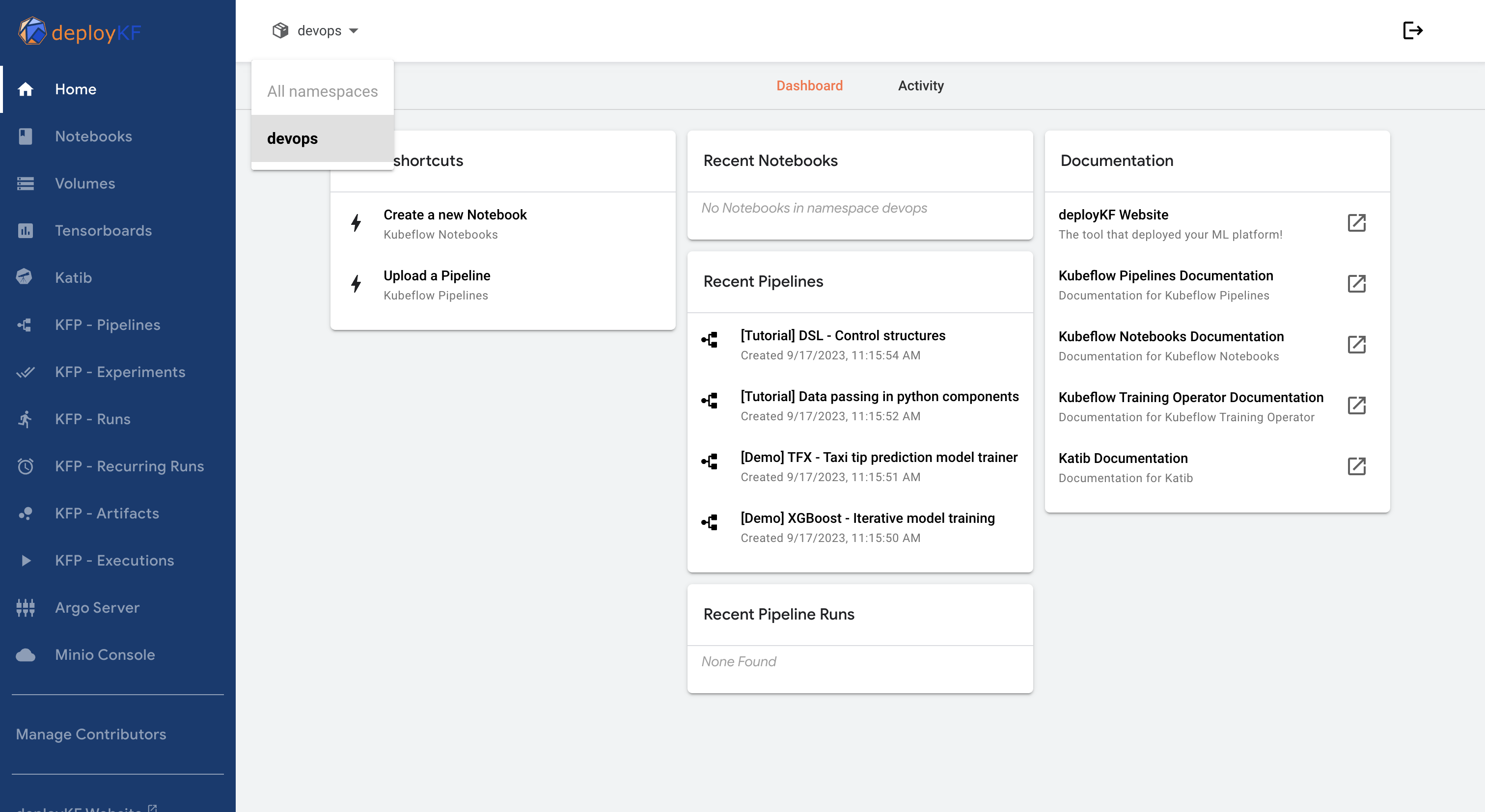
Task: Open KFP - Experiments page
Action: click(117, 372)
